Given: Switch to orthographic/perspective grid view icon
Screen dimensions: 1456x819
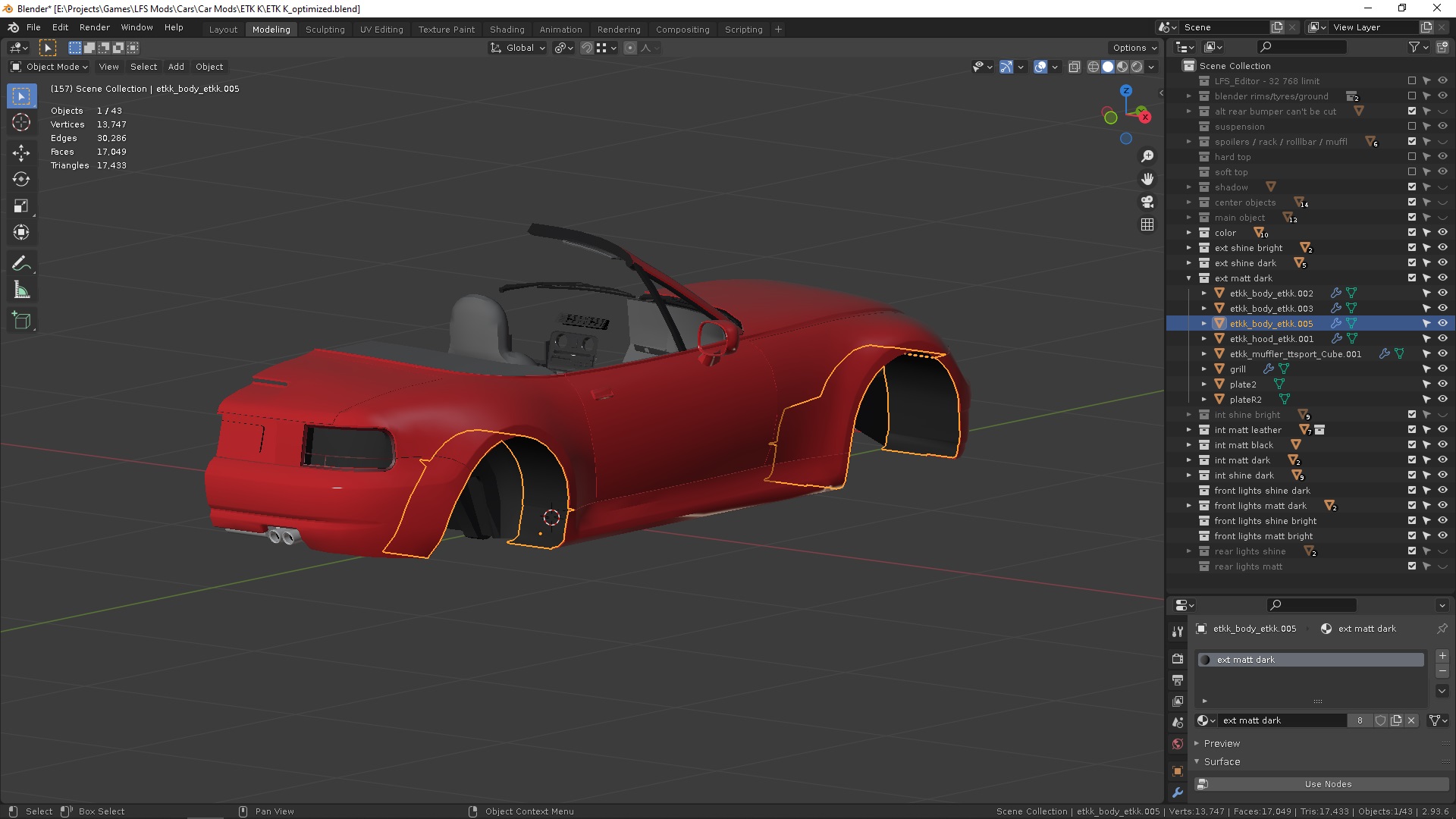Looking at the screenshot, I should tap(1147, 224).
